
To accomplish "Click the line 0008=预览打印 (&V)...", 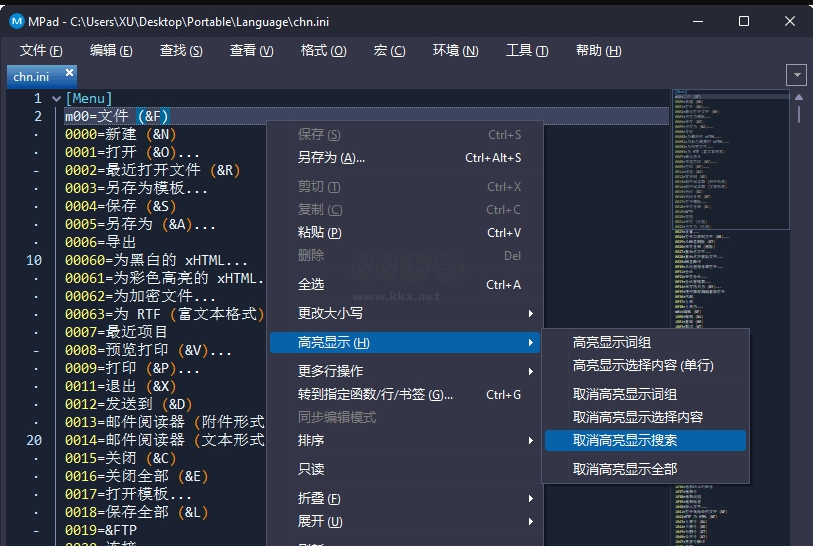I will click(x=148, y=351).
